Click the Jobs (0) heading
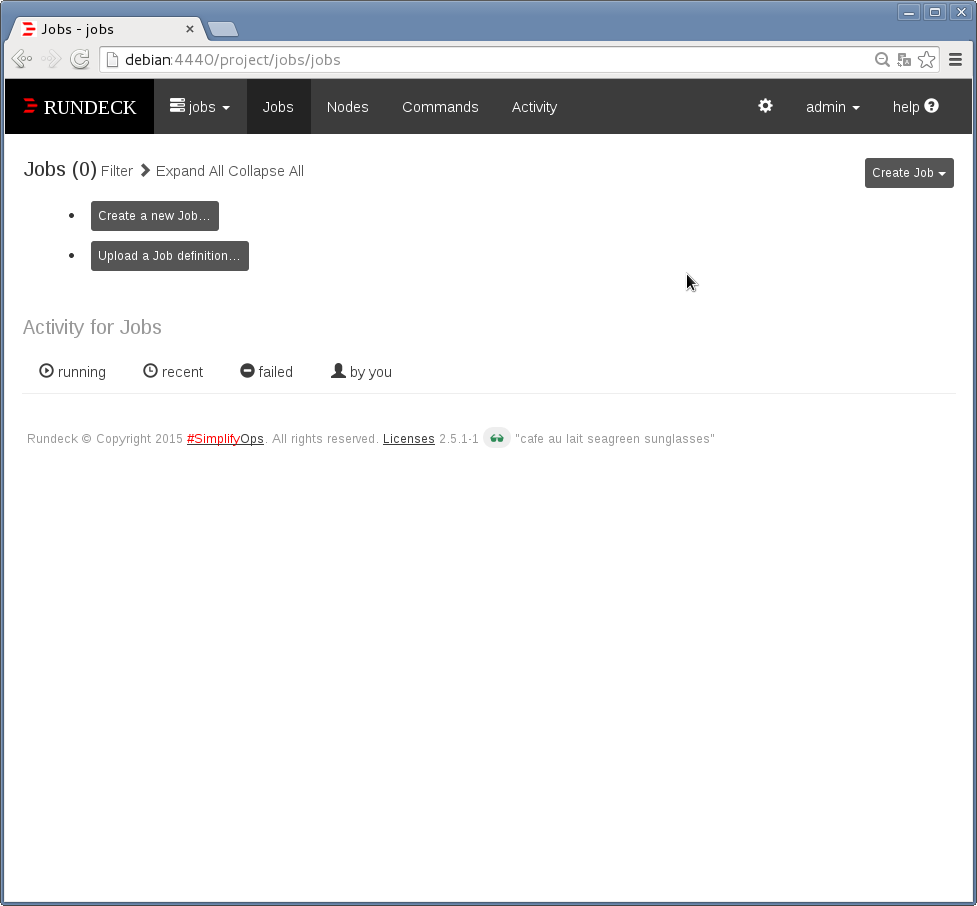Viewport: 977px width, 906px height. [x=60, y=169]
